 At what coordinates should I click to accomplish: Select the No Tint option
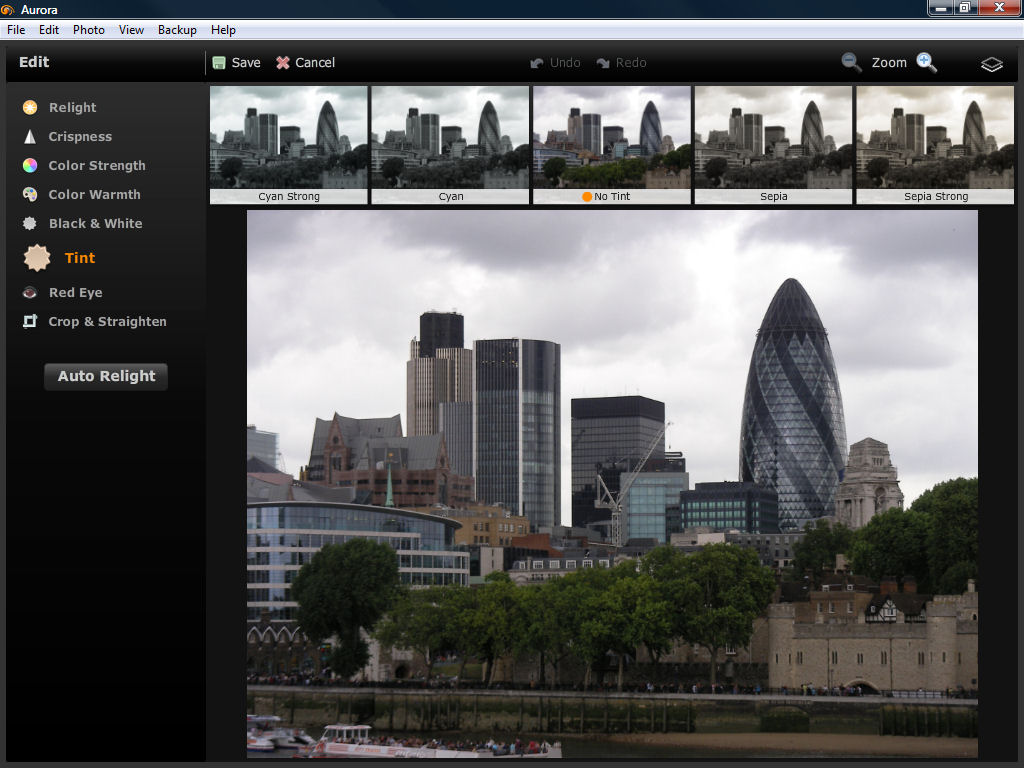click(x=612, y=145)
